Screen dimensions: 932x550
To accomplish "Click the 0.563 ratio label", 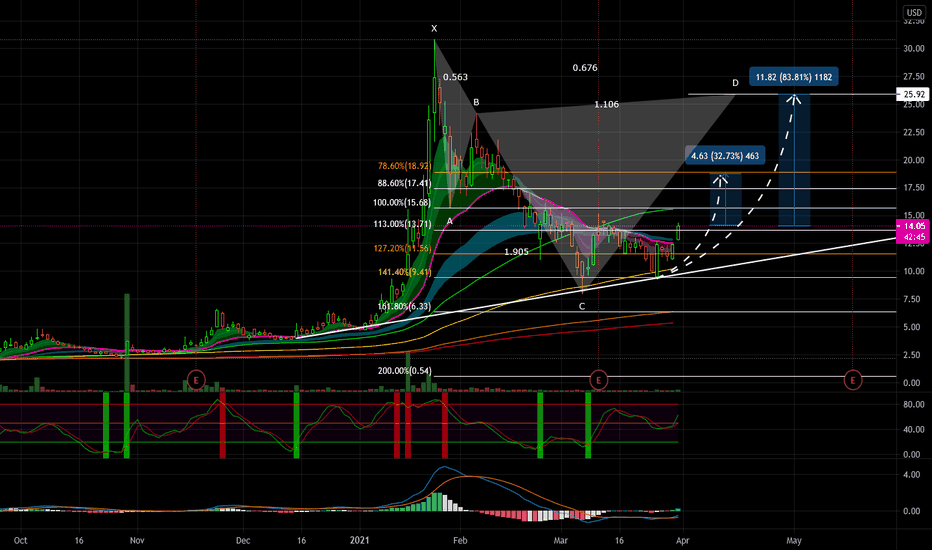I will 455,77.
